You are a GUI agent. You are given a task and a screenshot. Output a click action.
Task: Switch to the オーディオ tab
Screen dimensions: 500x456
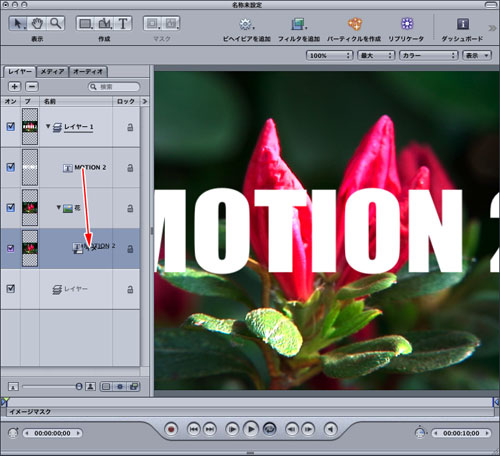(88, 71)
